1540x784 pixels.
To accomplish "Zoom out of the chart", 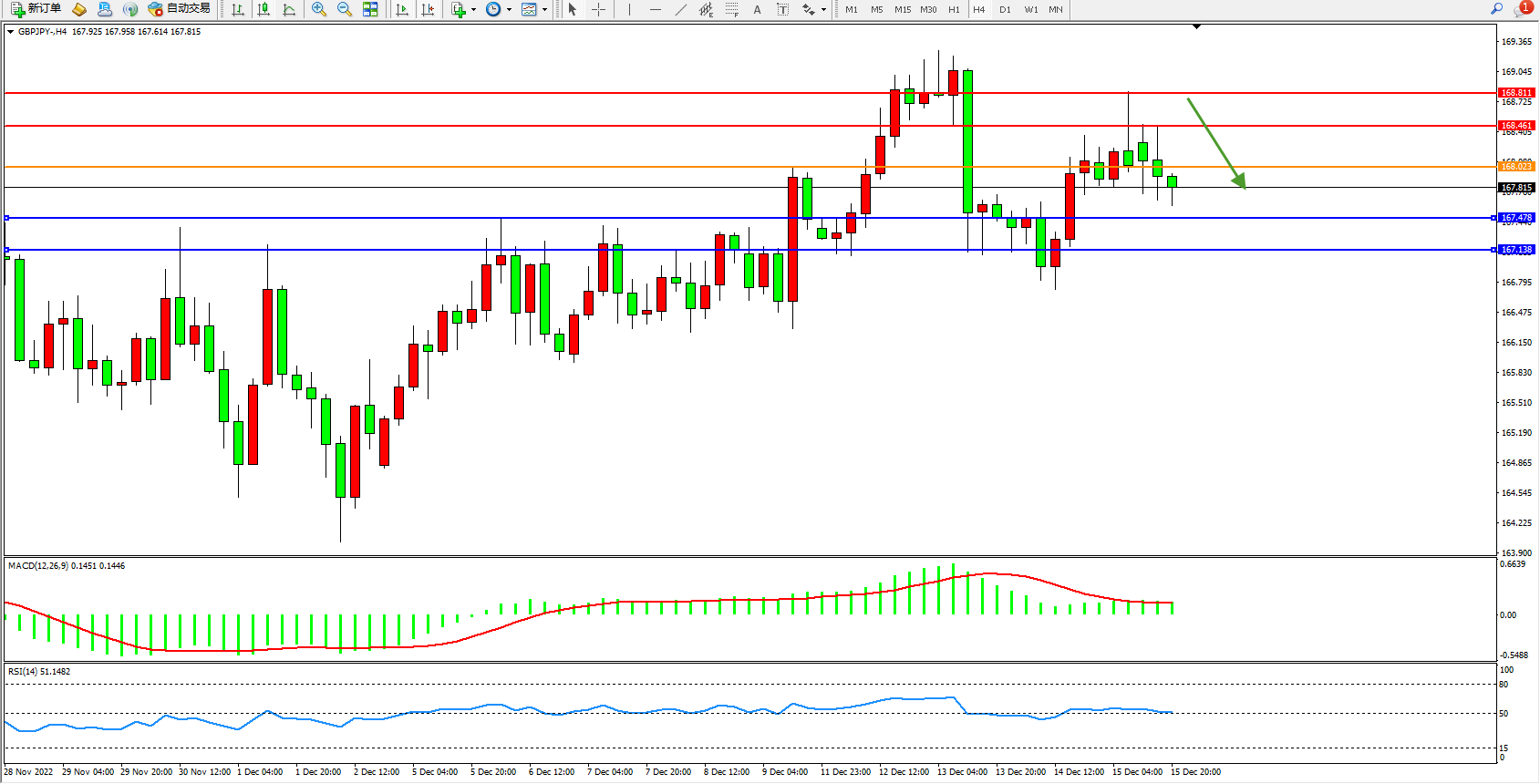I will 345,9.
